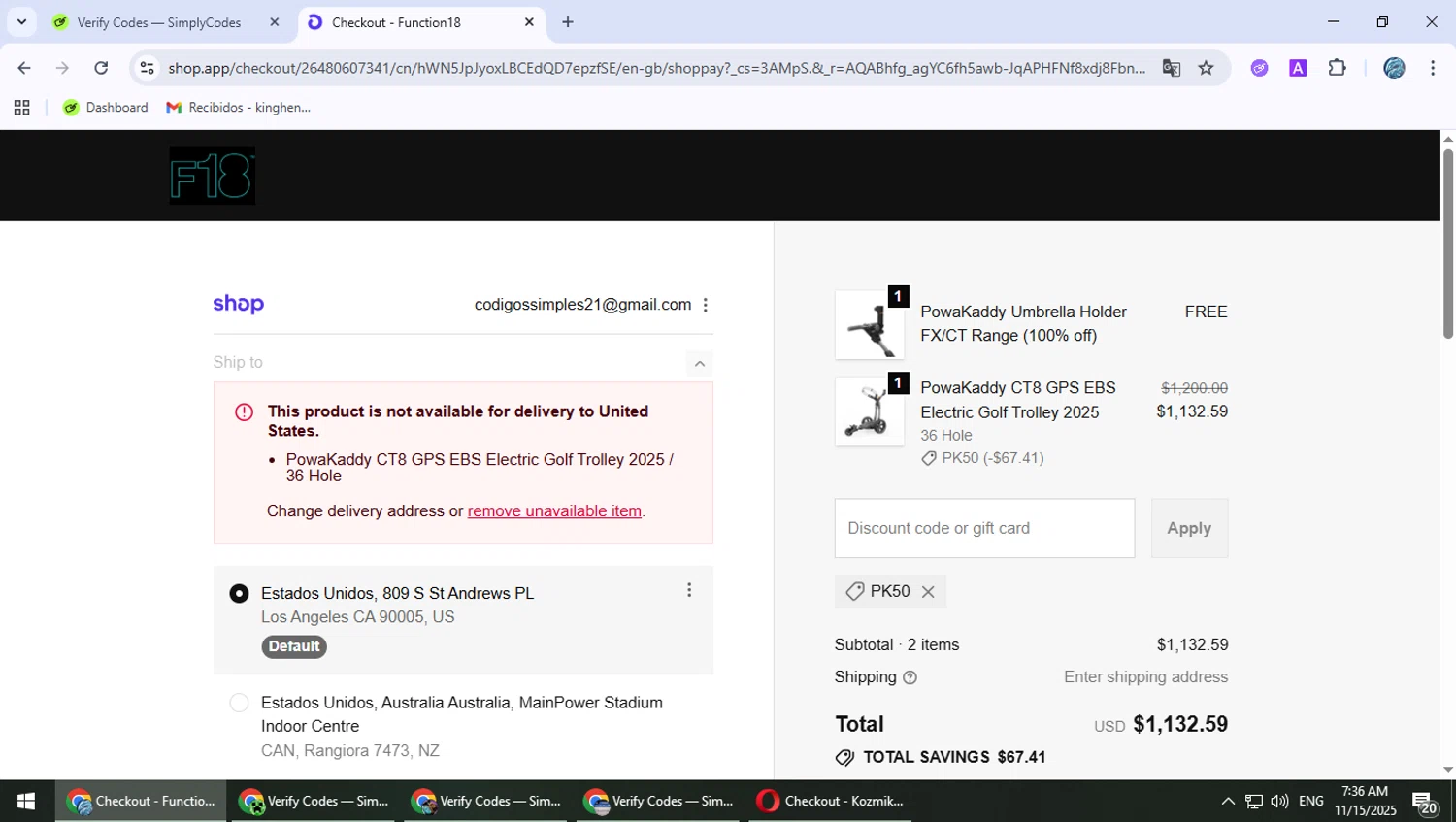
Task: Click the total savings tag icon
Action: (x=844, y=757)
